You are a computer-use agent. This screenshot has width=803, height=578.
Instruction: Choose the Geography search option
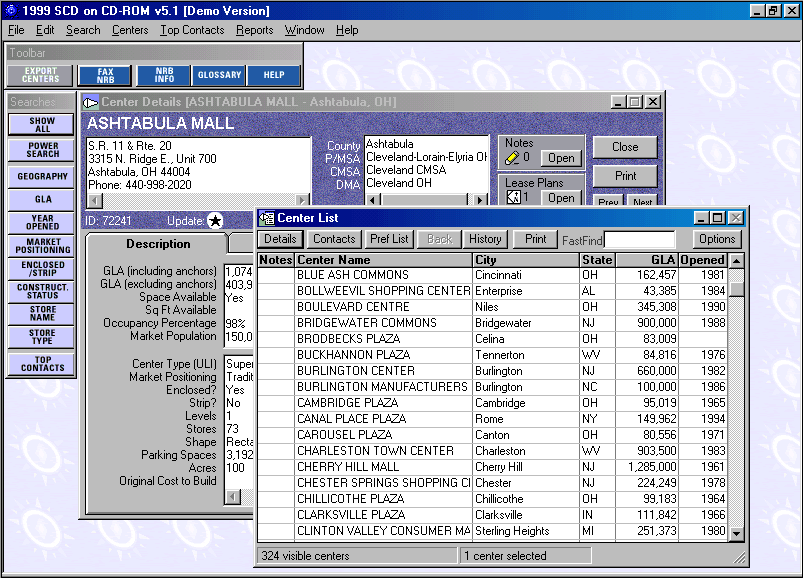click(x=42, y=176)
